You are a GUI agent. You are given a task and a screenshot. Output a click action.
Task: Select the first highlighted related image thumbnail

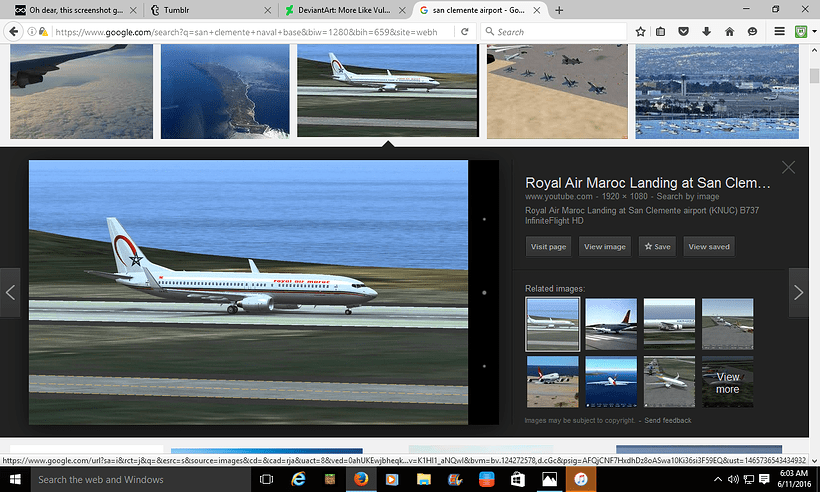pos(552,324)
